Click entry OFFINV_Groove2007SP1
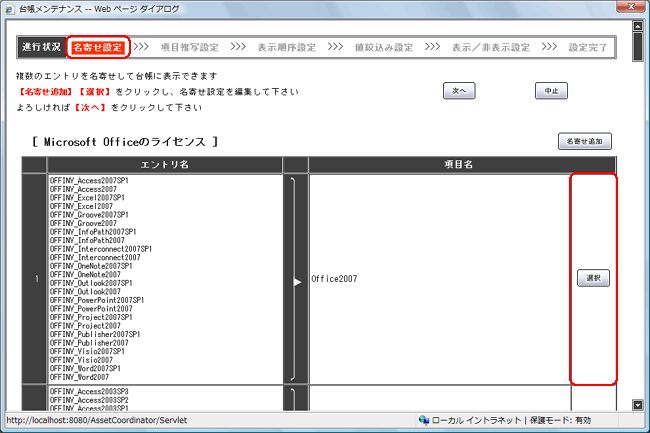 89,215
